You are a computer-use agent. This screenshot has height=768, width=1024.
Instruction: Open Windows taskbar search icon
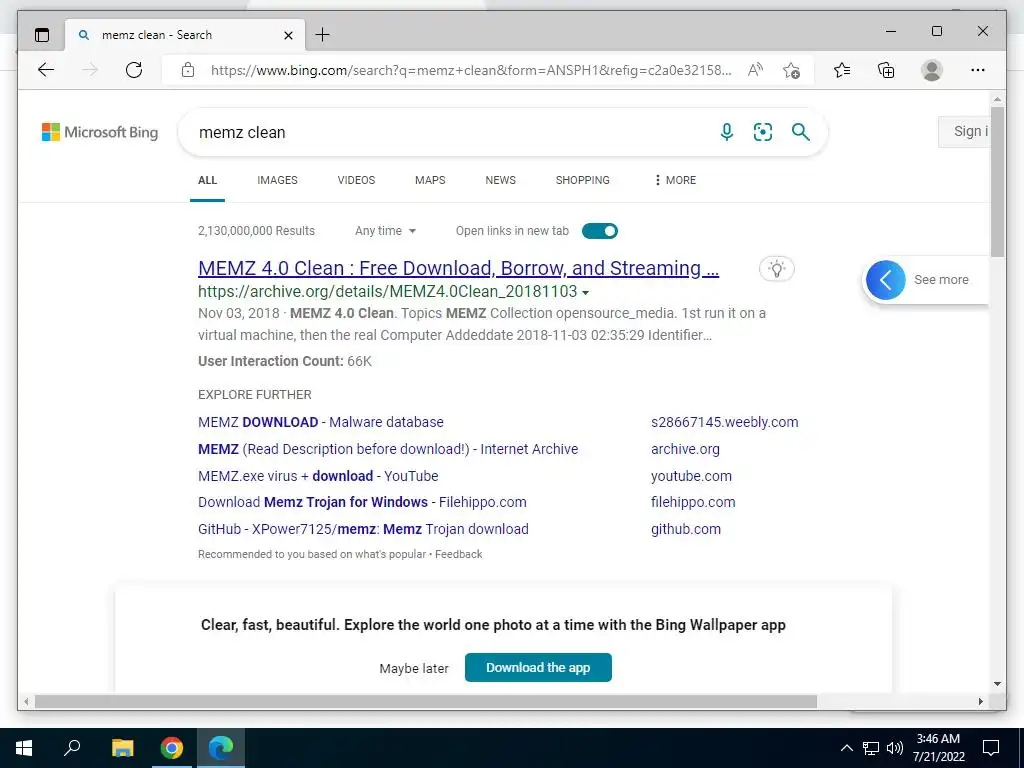point(72,748)
